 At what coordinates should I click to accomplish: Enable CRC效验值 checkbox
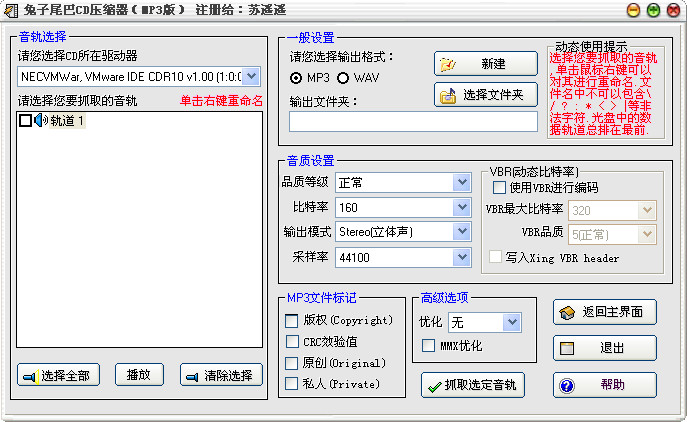pyautogui.click(x=291, y=342)
